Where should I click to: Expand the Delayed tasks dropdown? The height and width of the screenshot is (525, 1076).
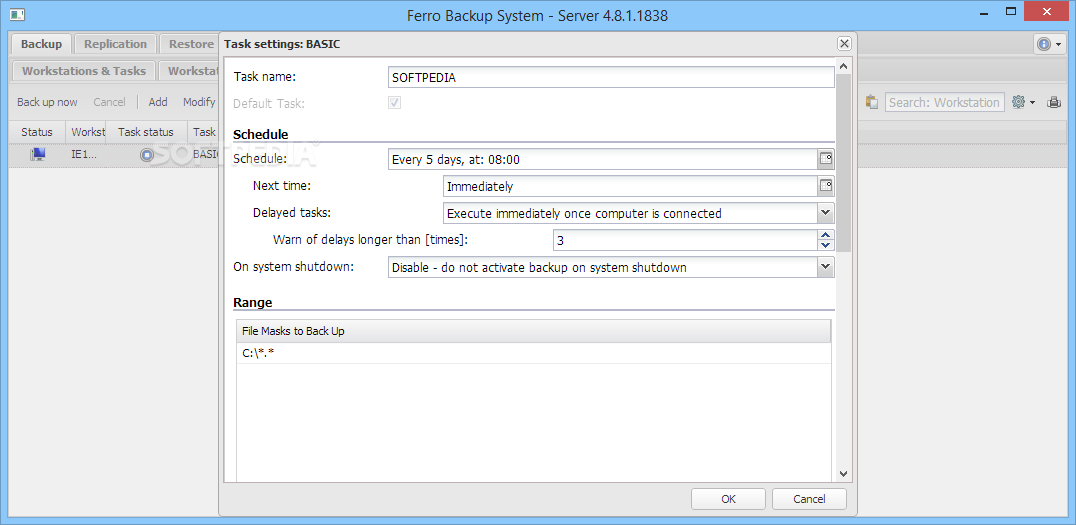point(826,213)
